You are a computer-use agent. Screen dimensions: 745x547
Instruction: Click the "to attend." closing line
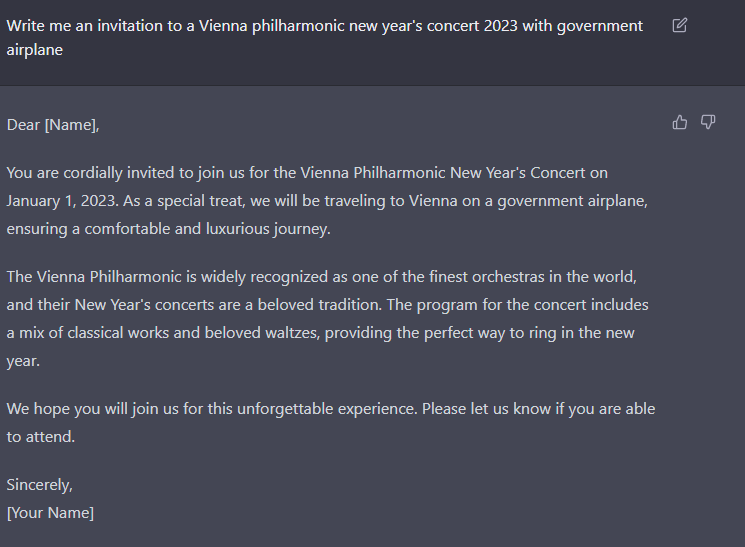(x=40, y=437)
